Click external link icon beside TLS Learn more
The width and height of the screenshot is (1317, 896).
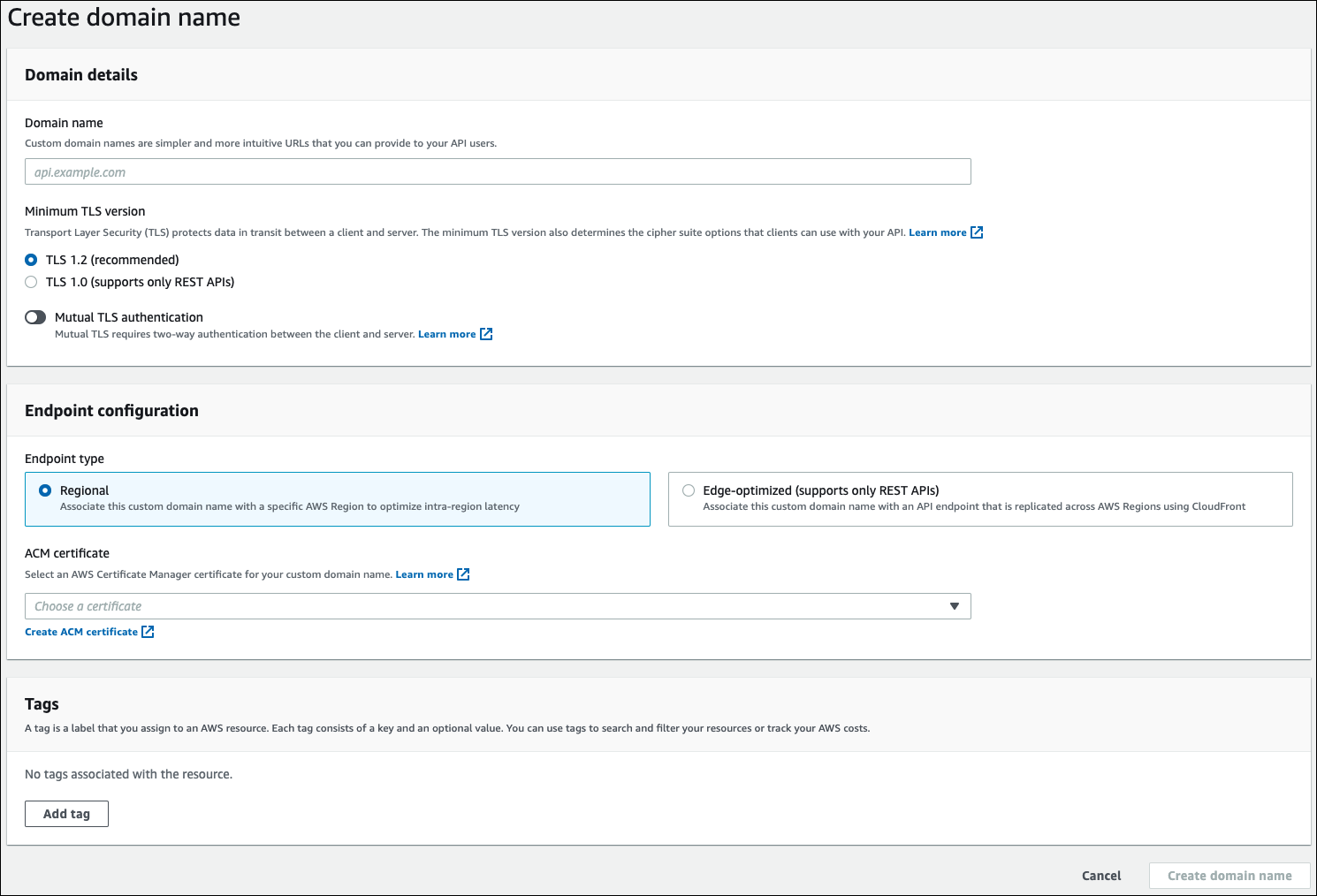coord(976,232)
